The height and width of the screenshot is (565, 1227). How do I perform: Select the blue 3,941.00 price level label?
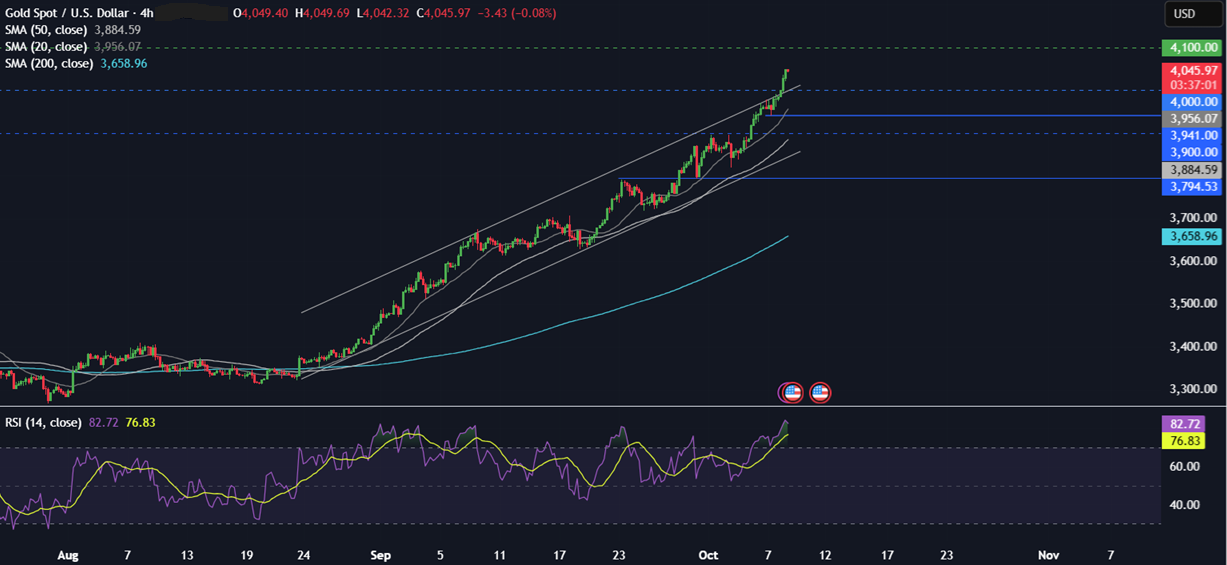[x=1190, y=134]
